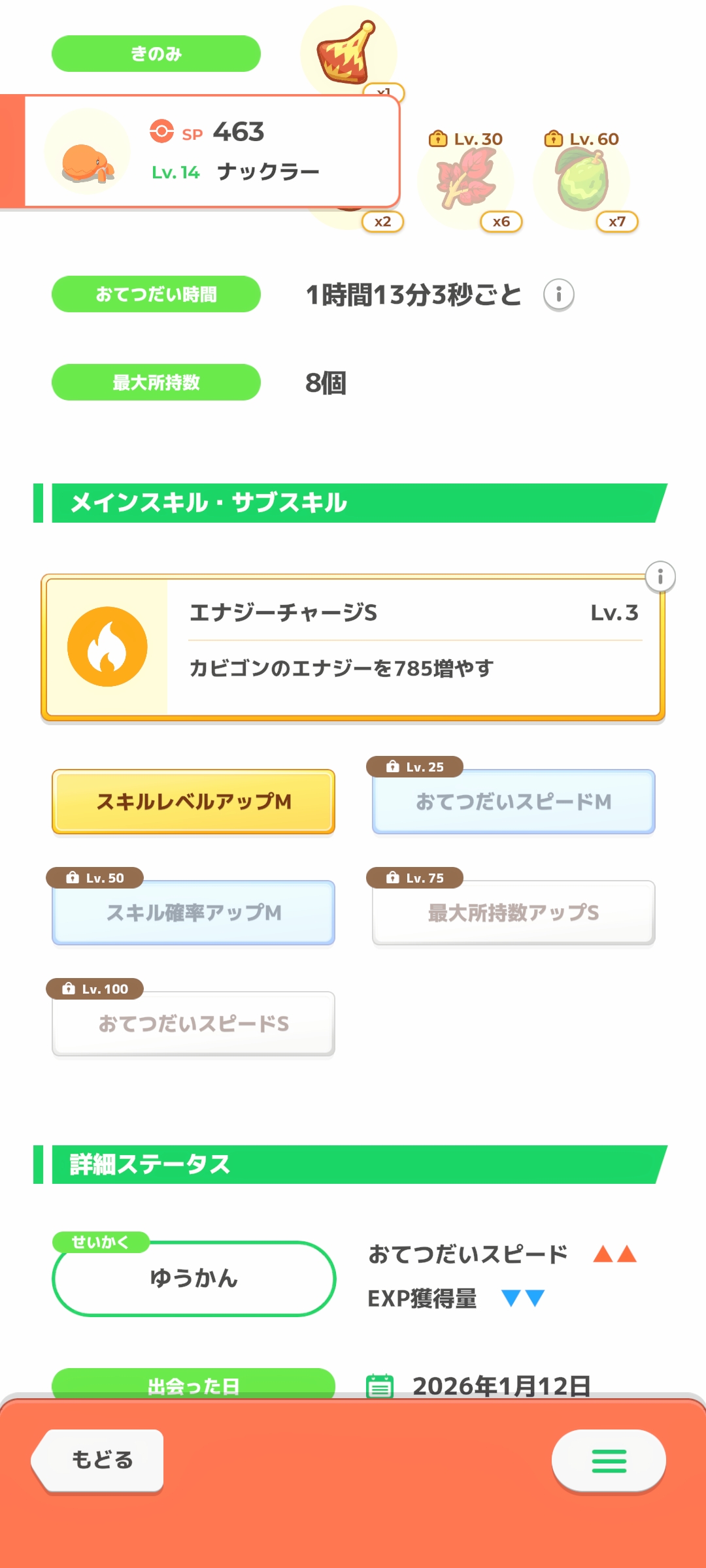Image resolution: width=706 pixels, height=1568 pixels.
Task: Tap the calendar icon by met date
Action: (x=380, y=1385)
